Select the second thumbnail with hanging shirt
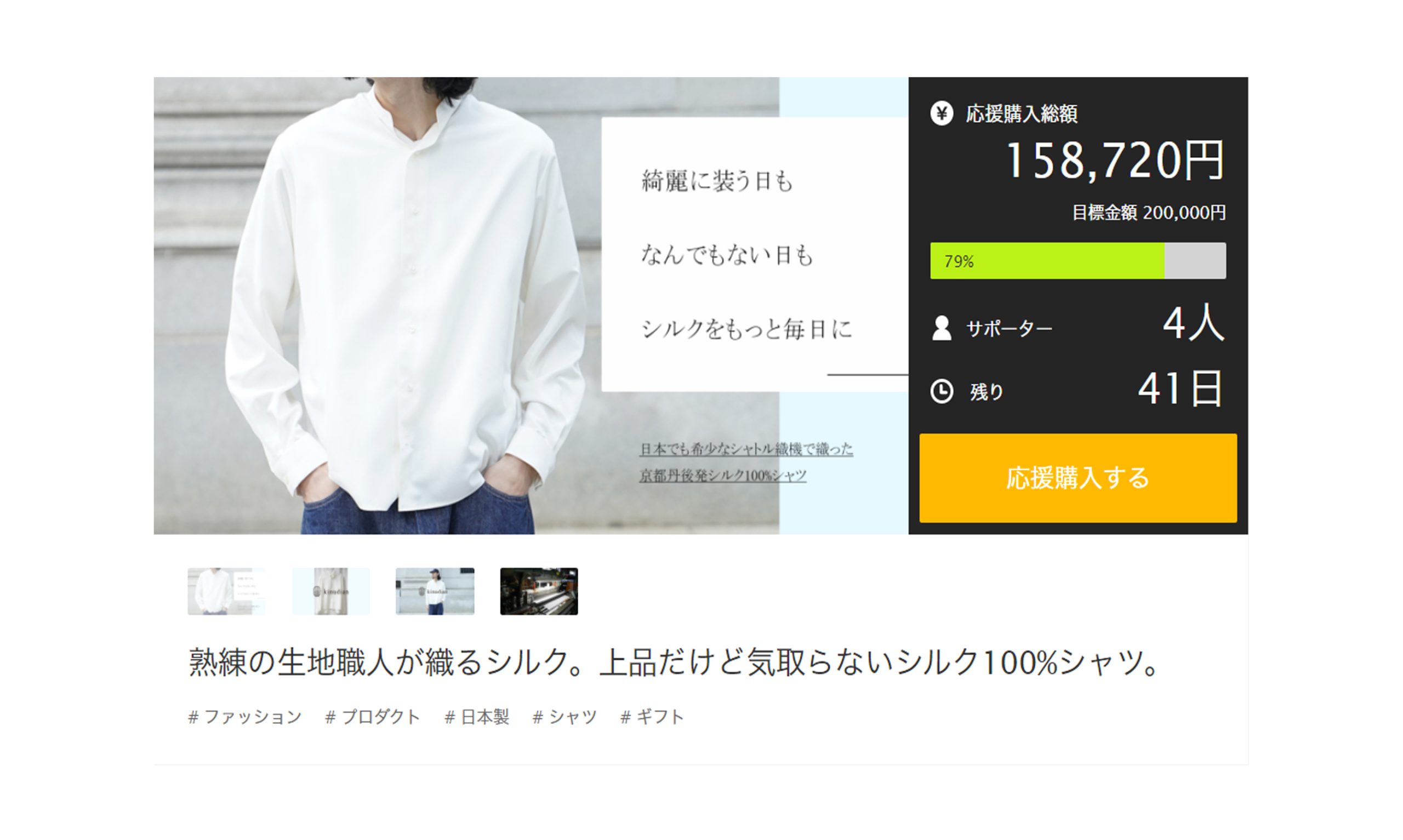 click(330, 591)
